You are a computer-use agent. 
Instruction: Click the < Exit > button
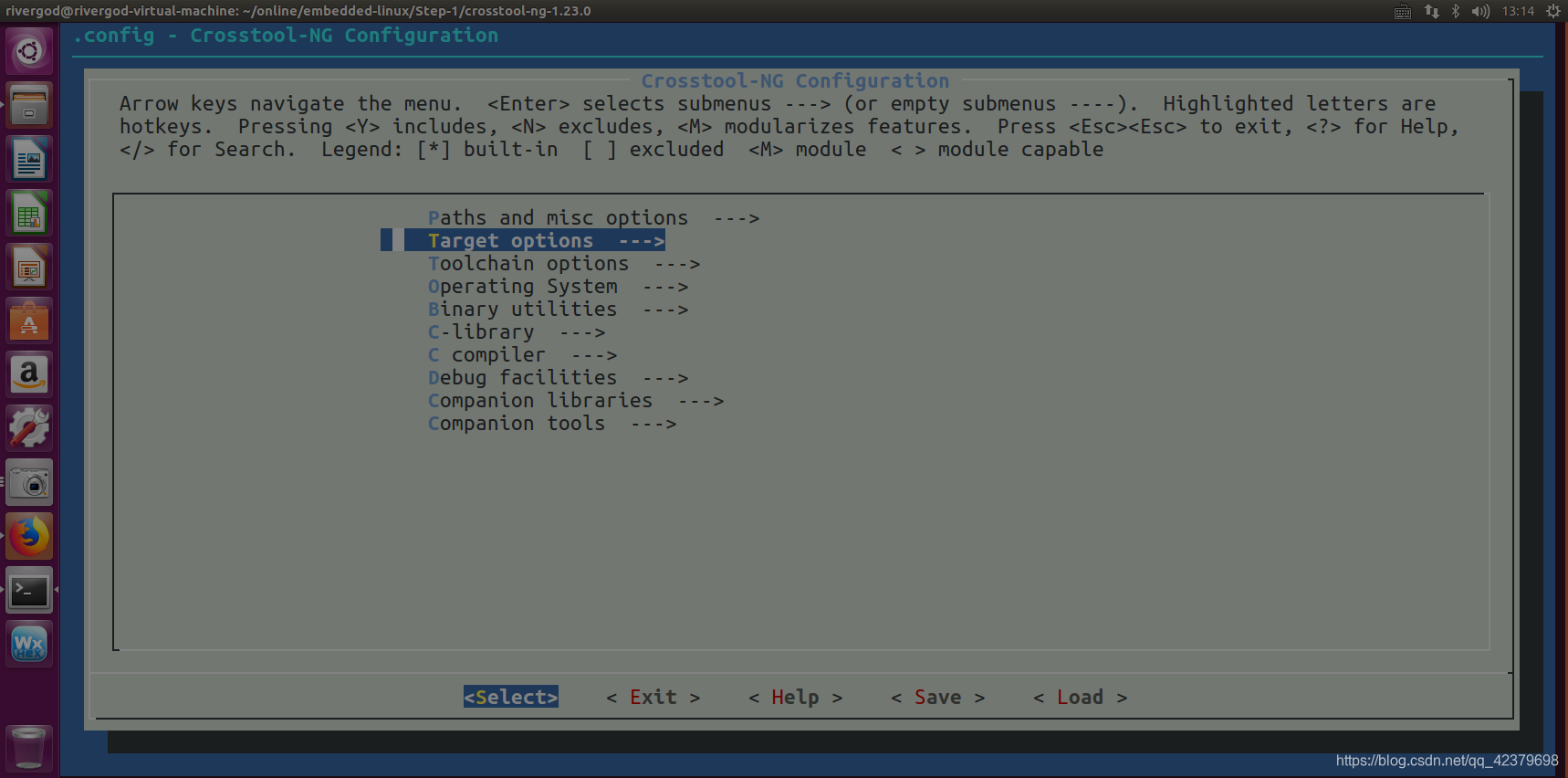click(x=653, y=697)
